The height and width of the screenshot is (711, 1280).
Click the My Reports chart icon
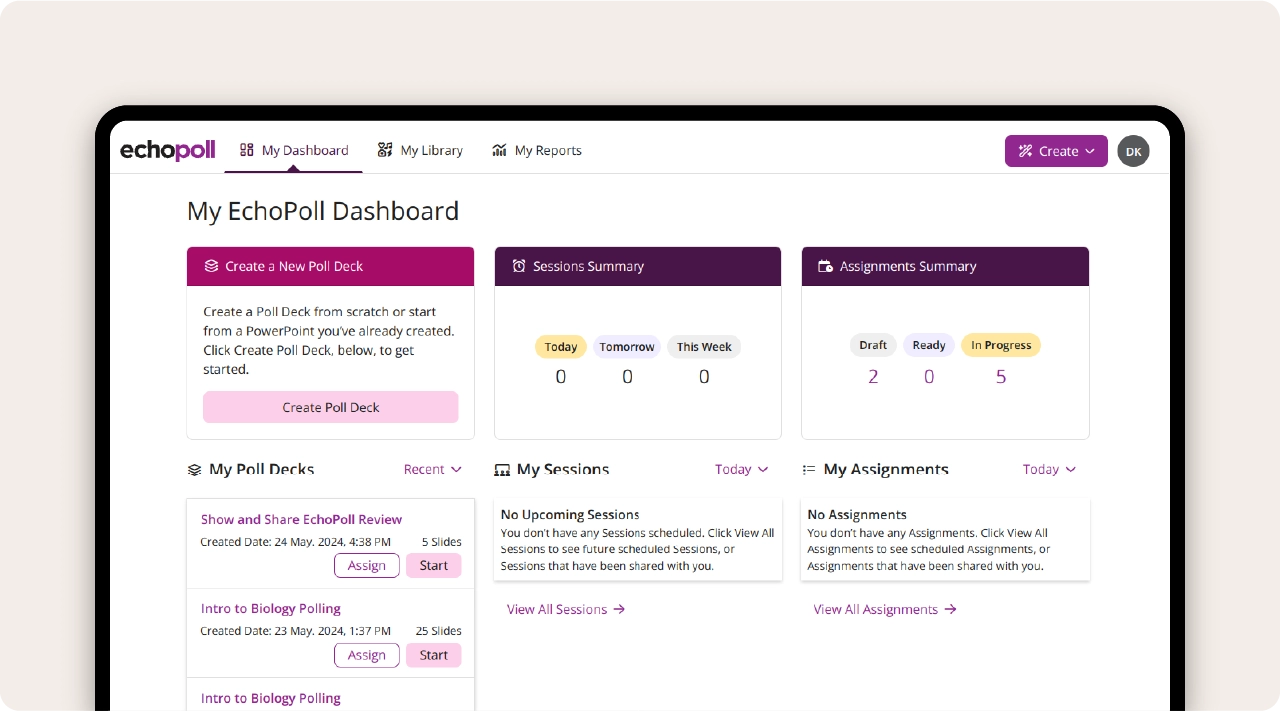tap(500, 149)
